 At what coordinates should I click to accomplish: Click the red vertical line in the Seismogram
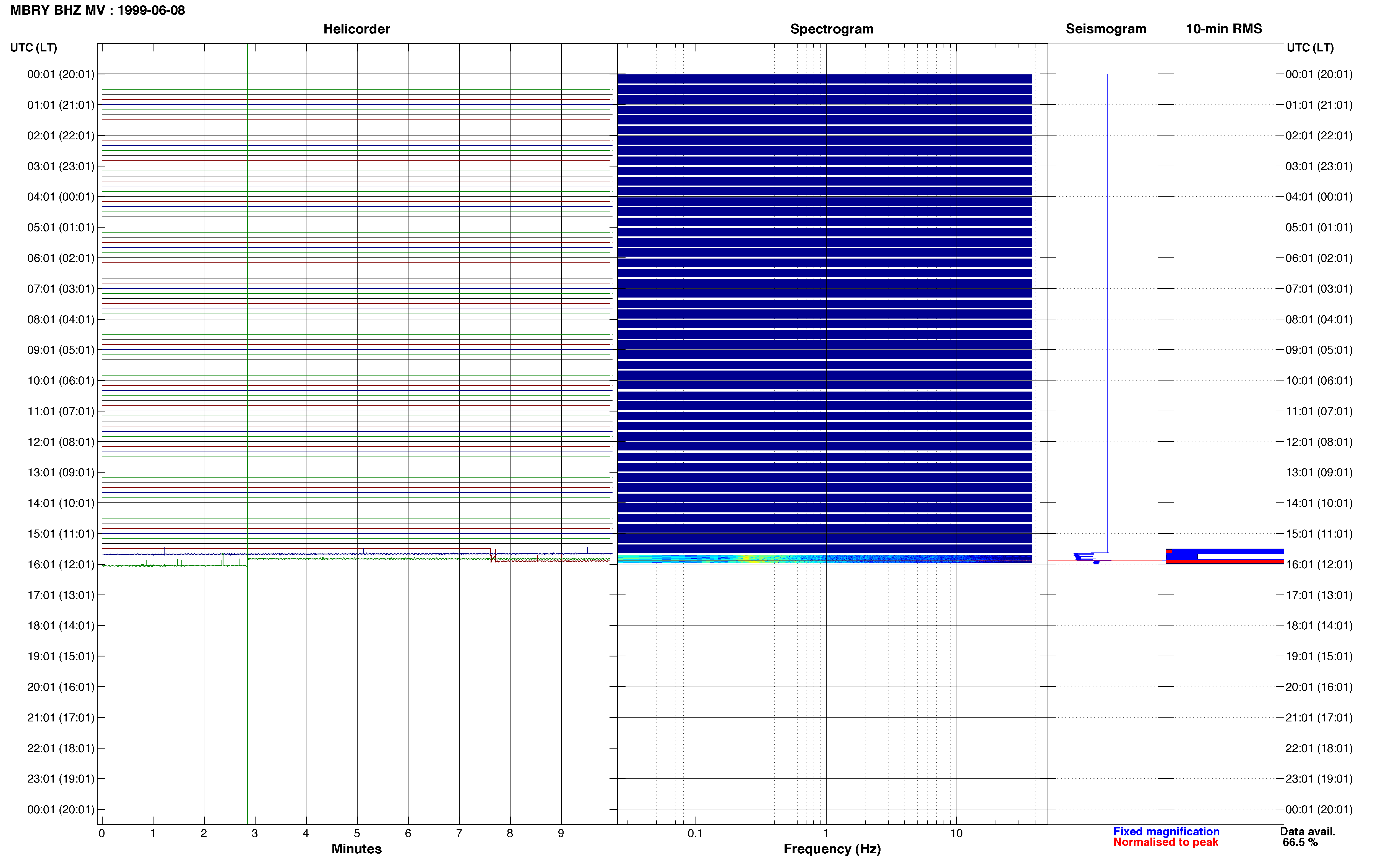[x=1107, y=319]
